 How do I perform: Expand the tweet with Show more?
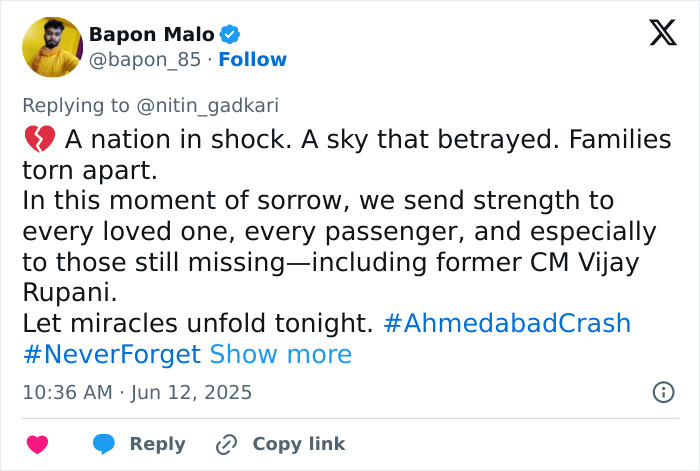(x=280, y=354)
